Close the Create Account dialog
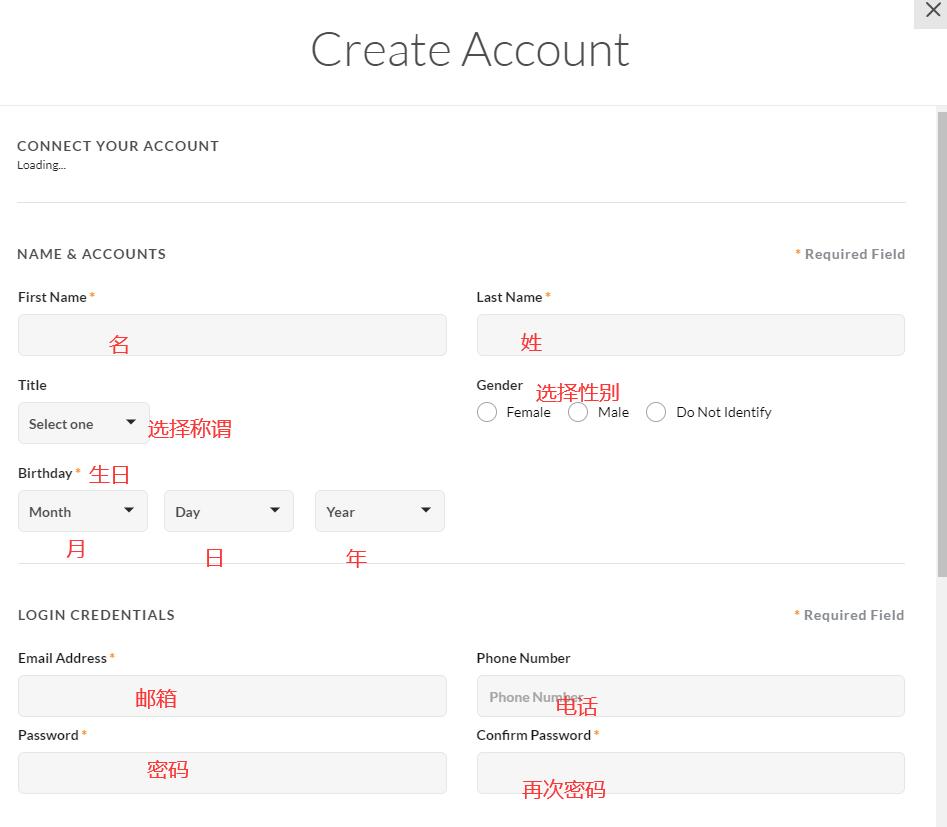Image resolution: width=947 pixels, height=827 pixels. (932, 11)
